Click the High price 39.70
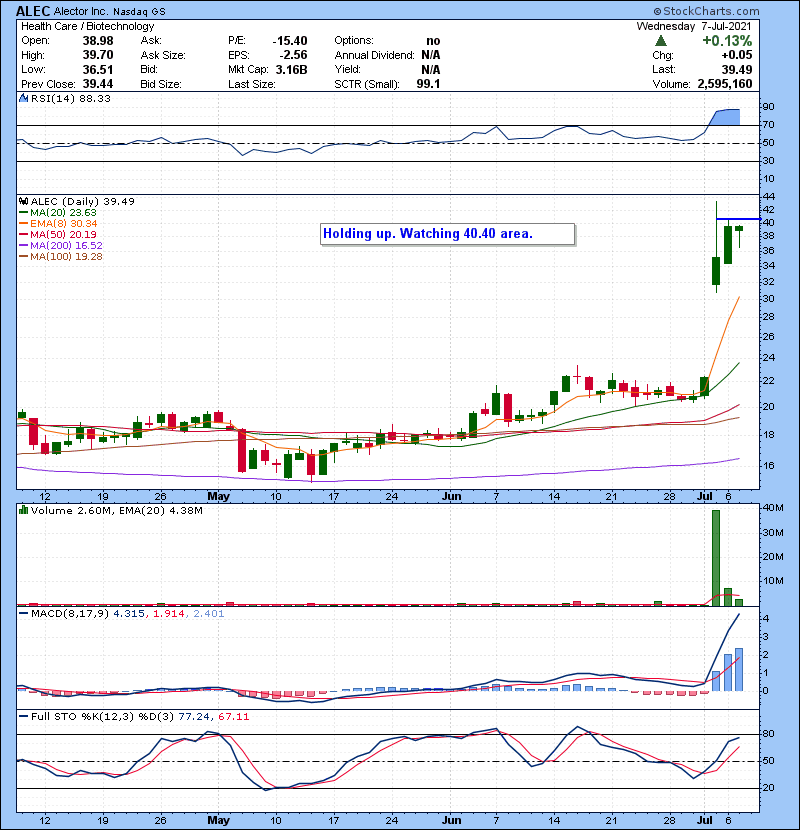Viewport: 800px width, 830px height. (97, 55)
